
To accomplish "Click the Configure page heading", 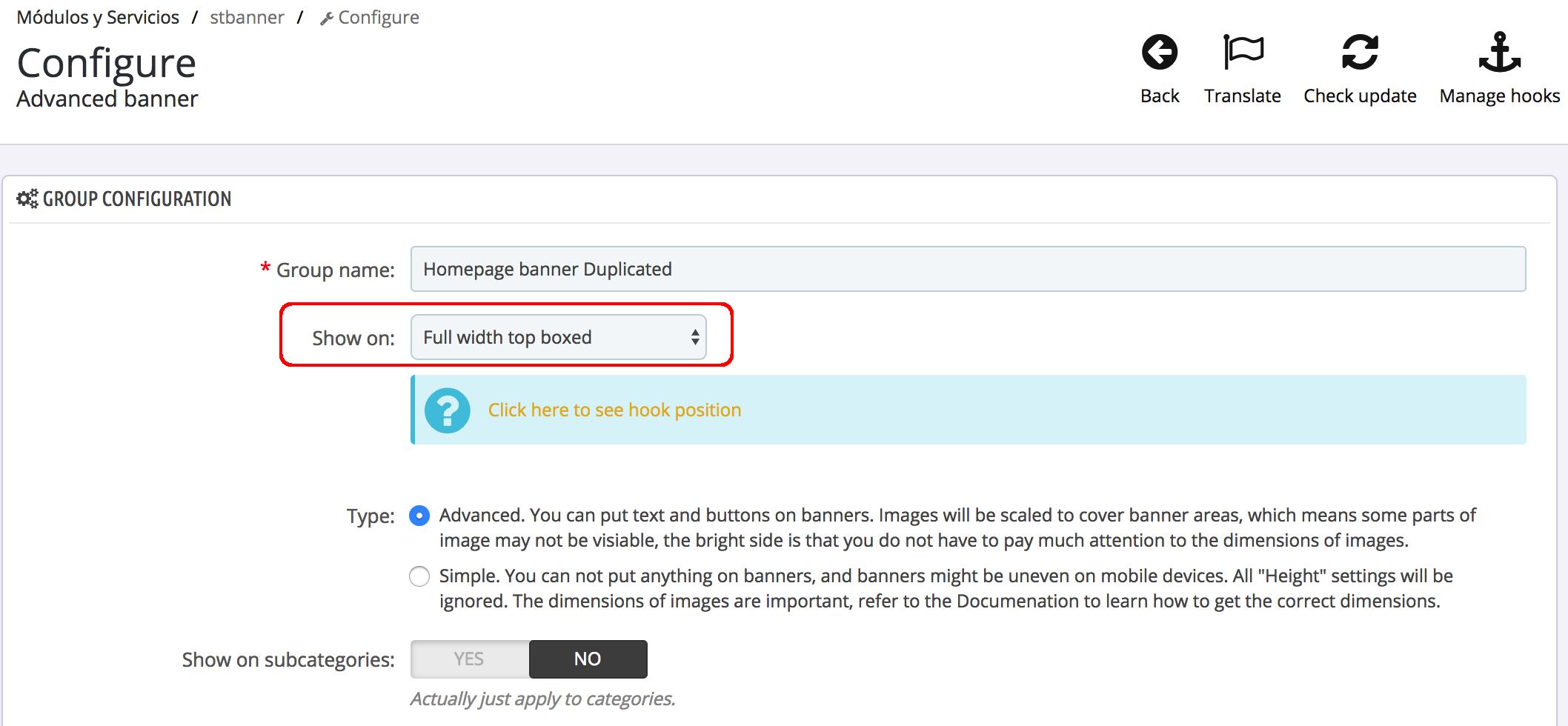I will click(107, 64).
